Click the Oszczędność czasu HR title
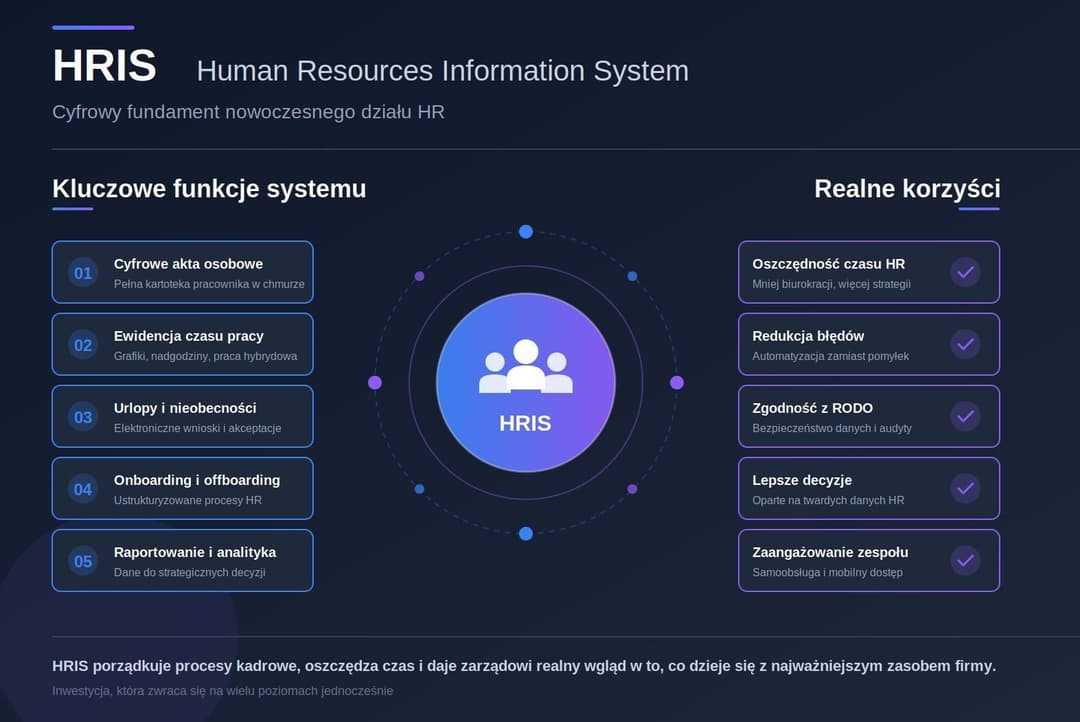This screenshot has height=722, width=1080. pos(829,264)
